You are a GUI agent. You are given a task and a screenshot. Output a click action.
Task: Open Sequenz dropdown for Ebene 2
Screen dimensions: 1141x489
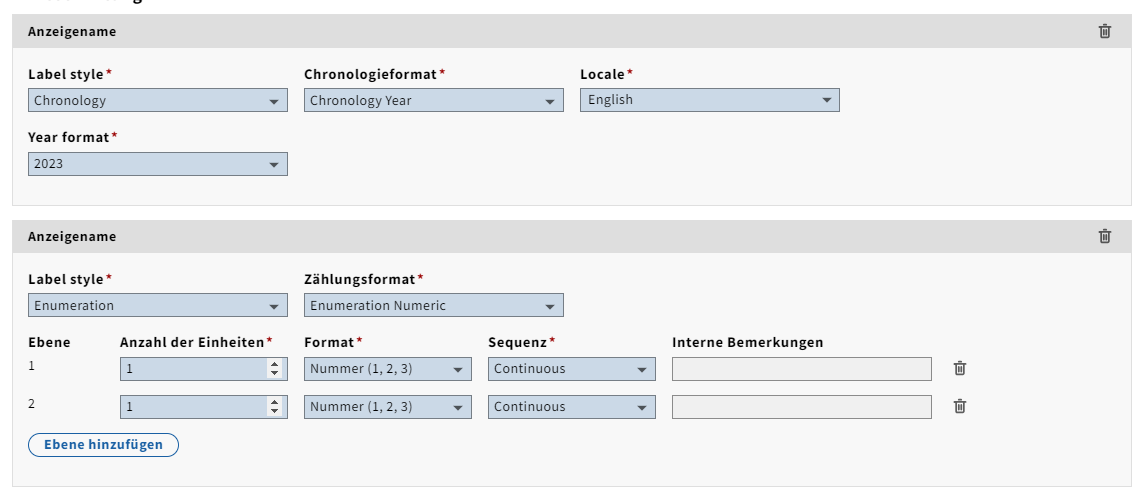tap(572, 407)
